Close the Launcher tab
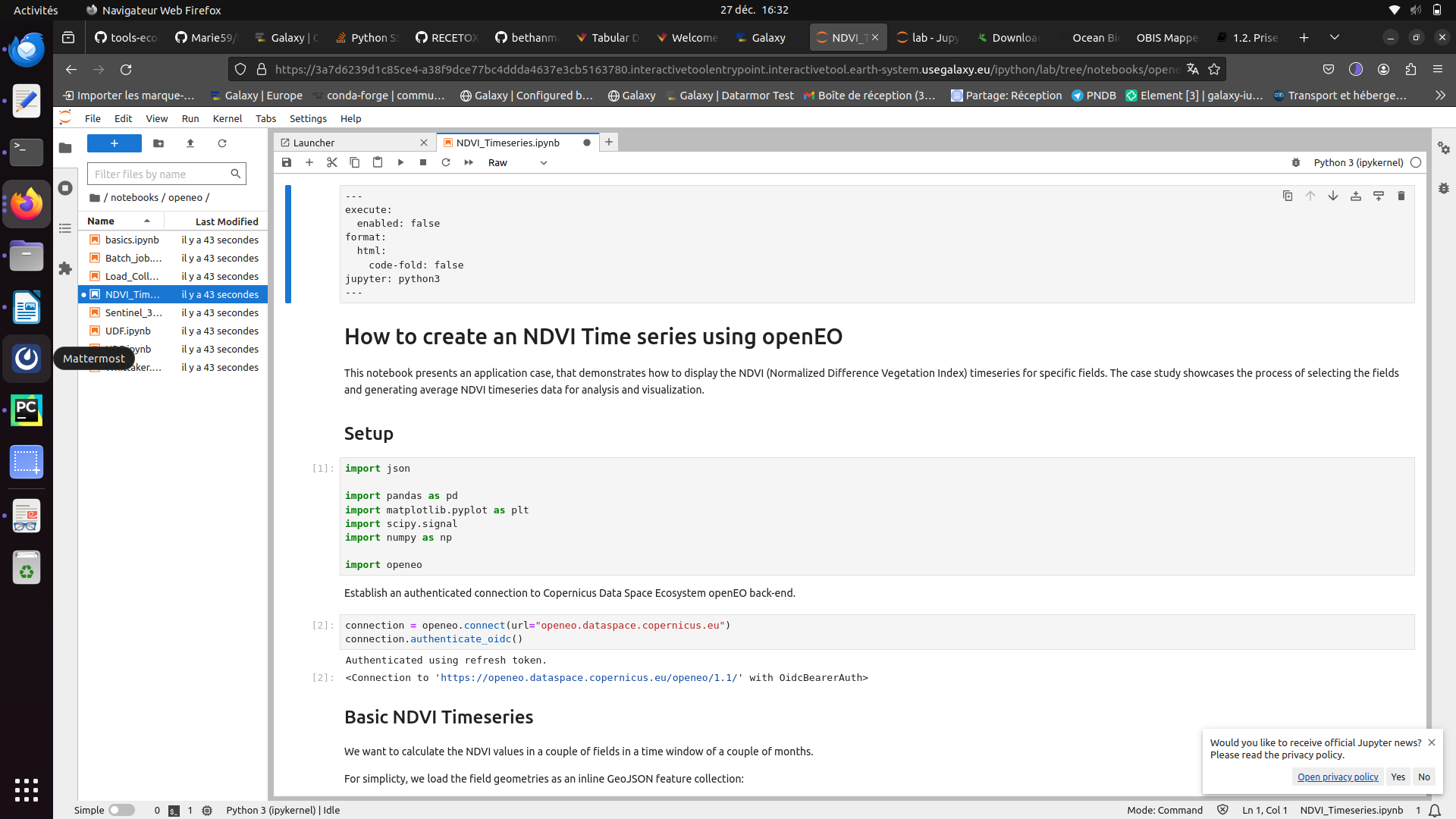The image size is (1456, 819). pyautogui.click(x=424, y=143)
